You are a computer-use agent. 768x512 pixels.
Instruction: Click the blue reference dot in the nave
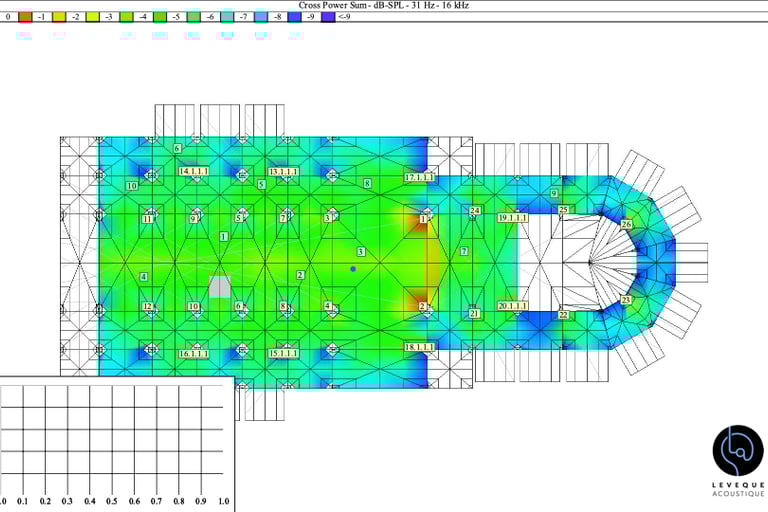pos(353,269)
